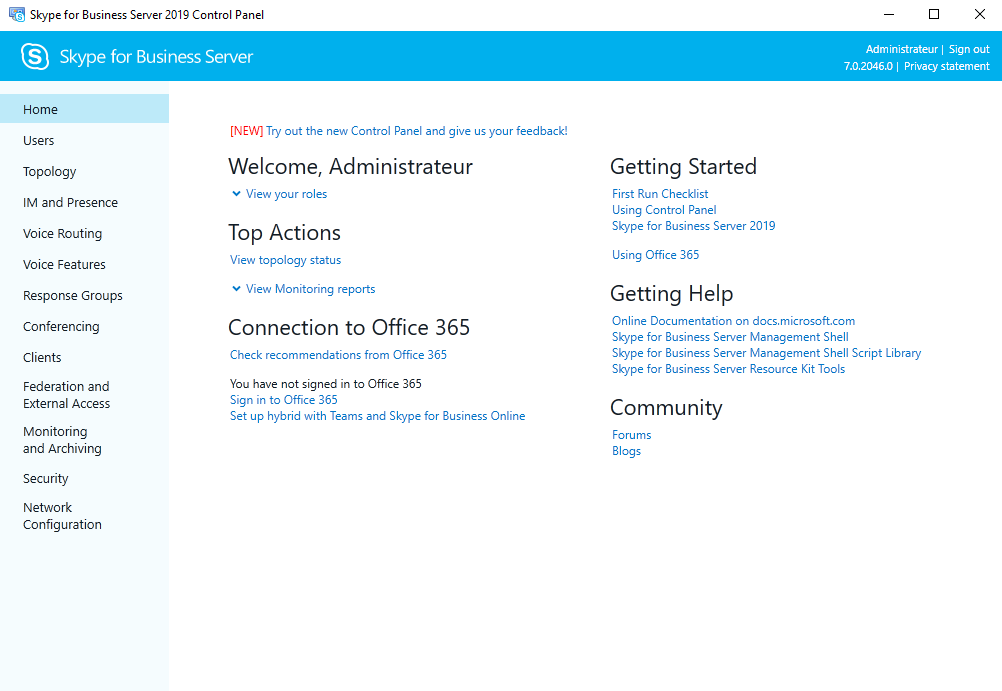Click View your roles link
The image size is (1002, 691).
[x=286, y=194]
